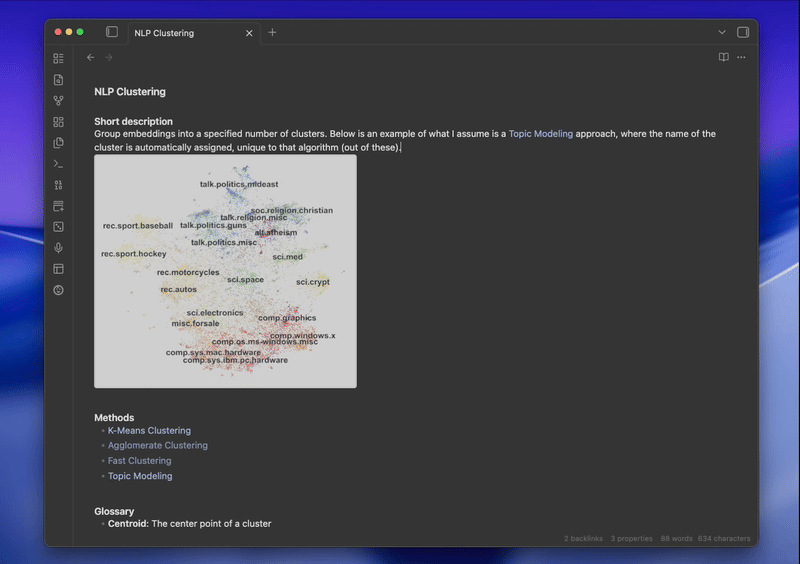Open the graph view from the ribbon

58,101
